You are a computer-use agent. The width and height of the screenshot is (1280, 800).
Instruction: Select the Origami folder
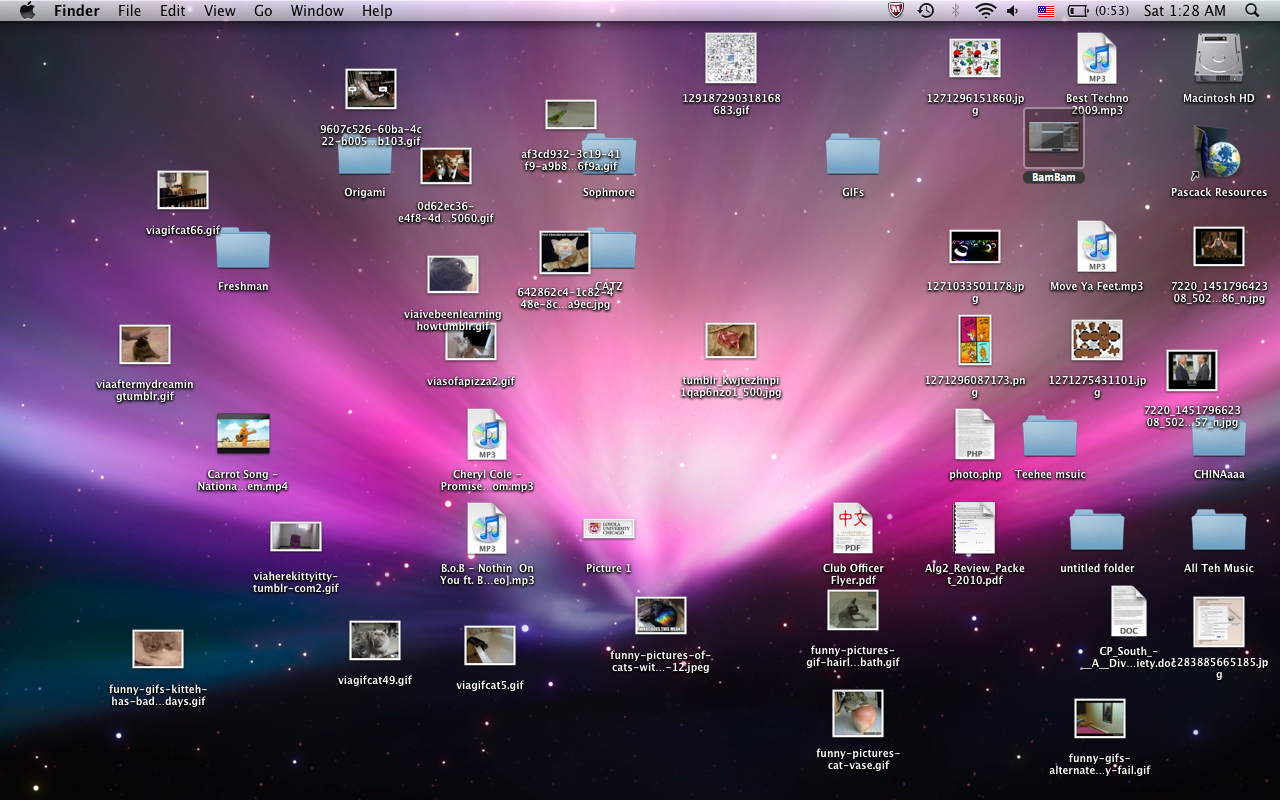[365, 160]
